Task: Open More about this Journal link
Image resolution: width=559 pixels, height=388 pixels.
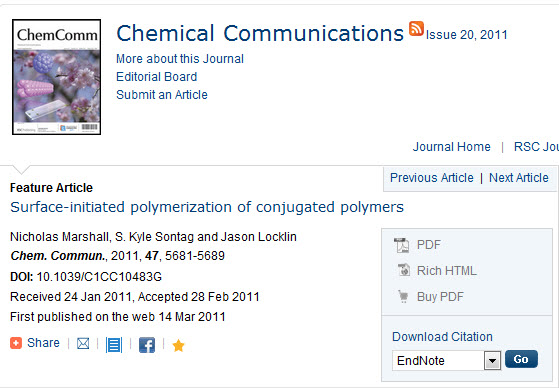Action: click(x=180, y=59)
